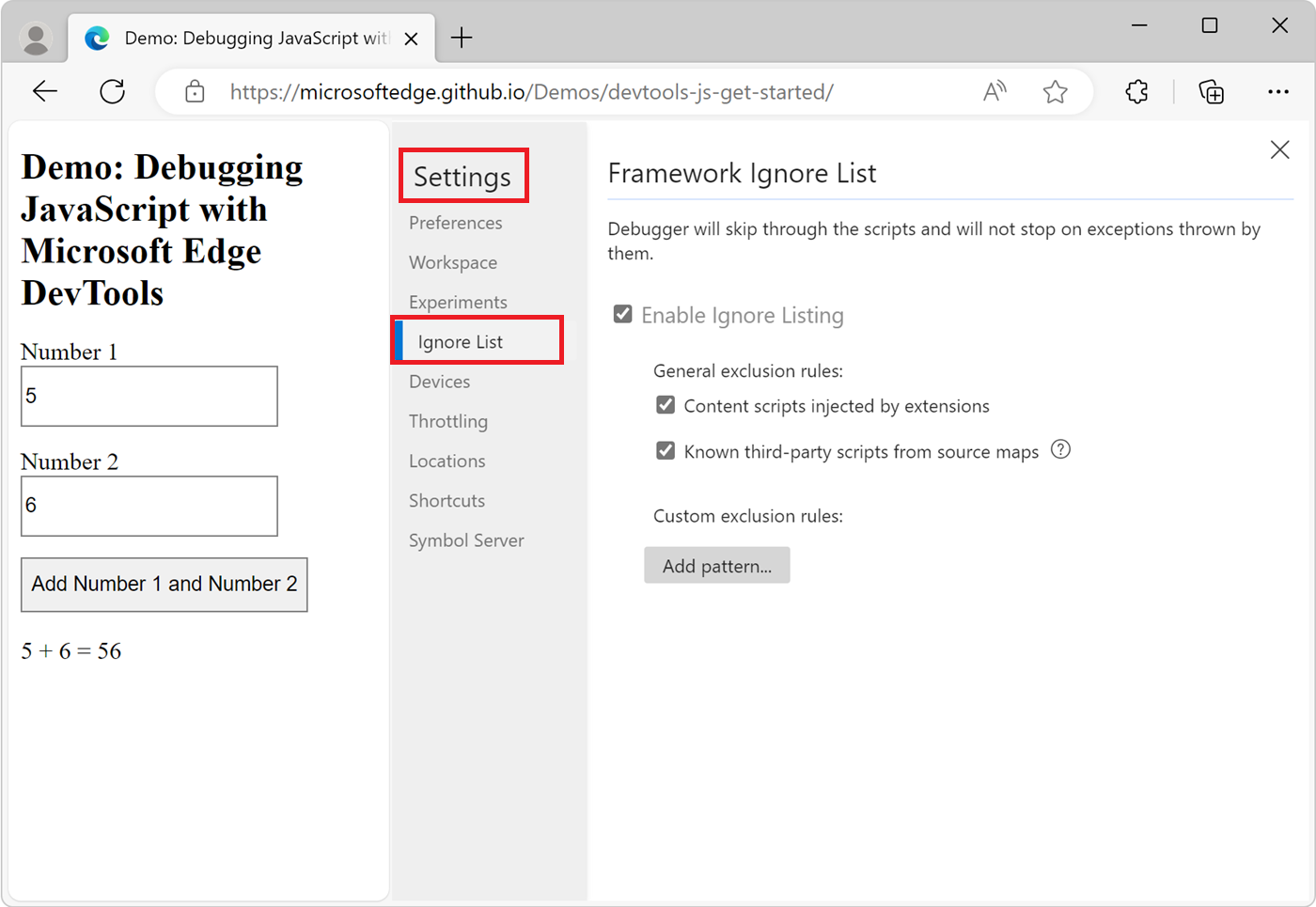This screenshot has height=907, width=1316.
Task: Open a new browser tab
Action: (x=461, y=37)
